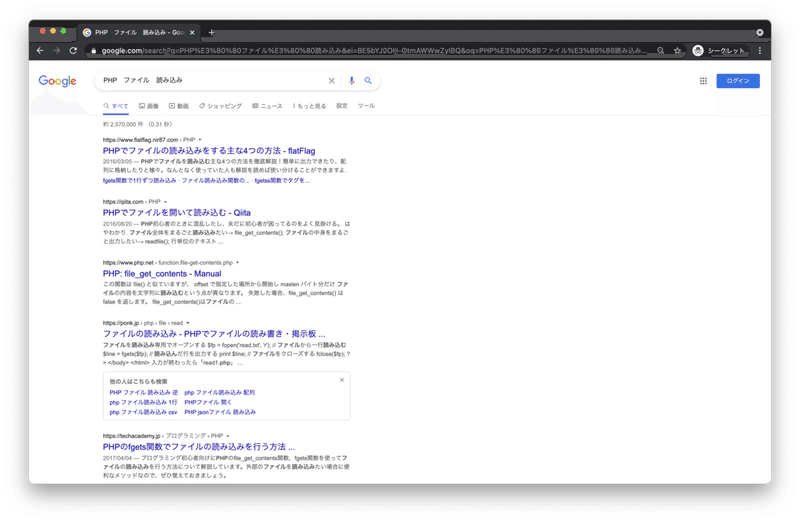Open flatFlag result PHPでファイルの読み込みをする主な4つの方法
The image size is (800, 522).
pyautogui.click(x=209, y=151)
